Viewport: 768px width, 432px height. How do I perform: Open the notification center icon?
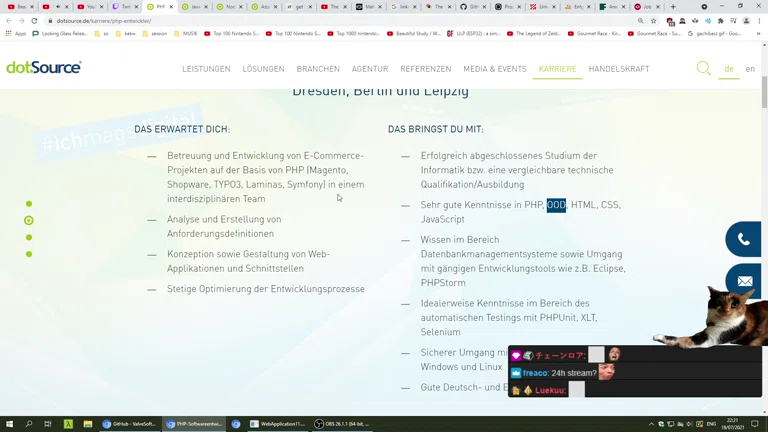(755, 424)
